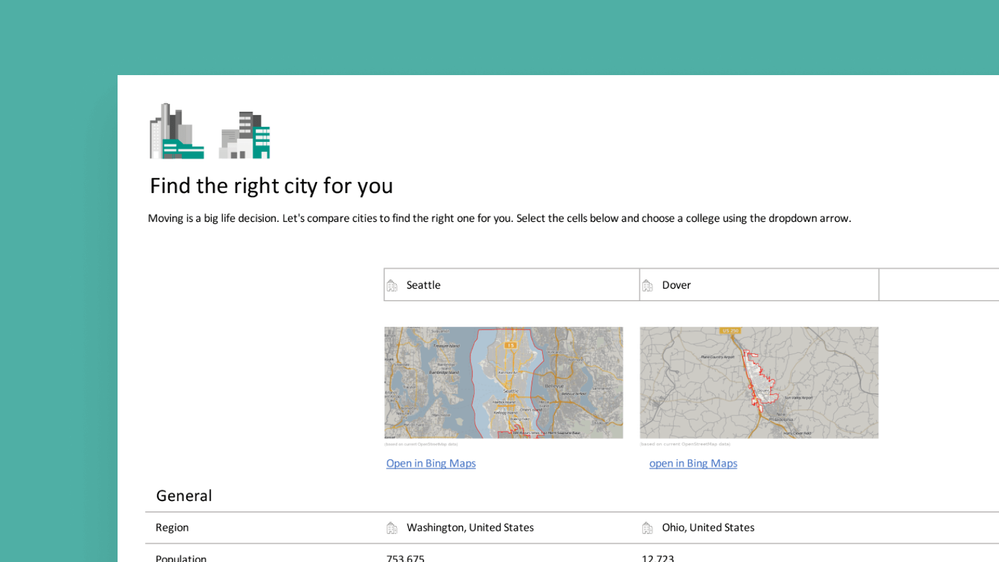Click the Seattle population value 753,675

click(406, 557)
